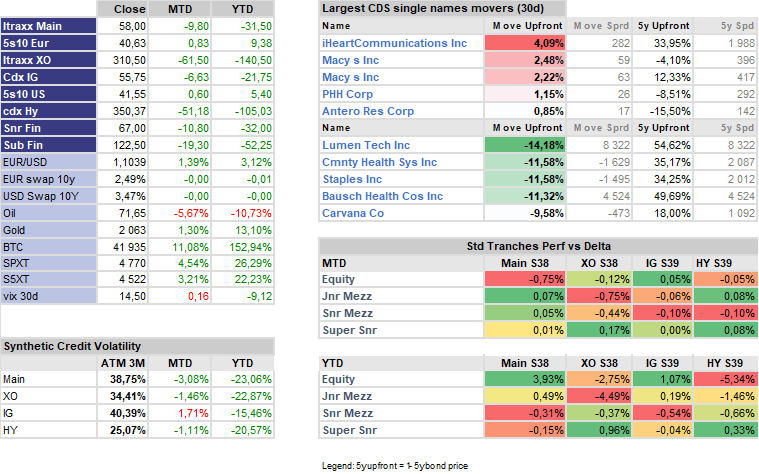This screenshot has width=759, height=474.
Task: Click MTD Equity Main S38 cell -0,75%
Action: point(525,279)
